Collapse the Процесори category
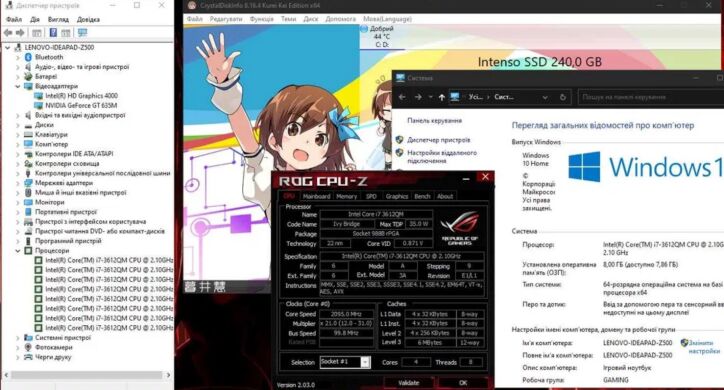 click(x=18, y=251)
